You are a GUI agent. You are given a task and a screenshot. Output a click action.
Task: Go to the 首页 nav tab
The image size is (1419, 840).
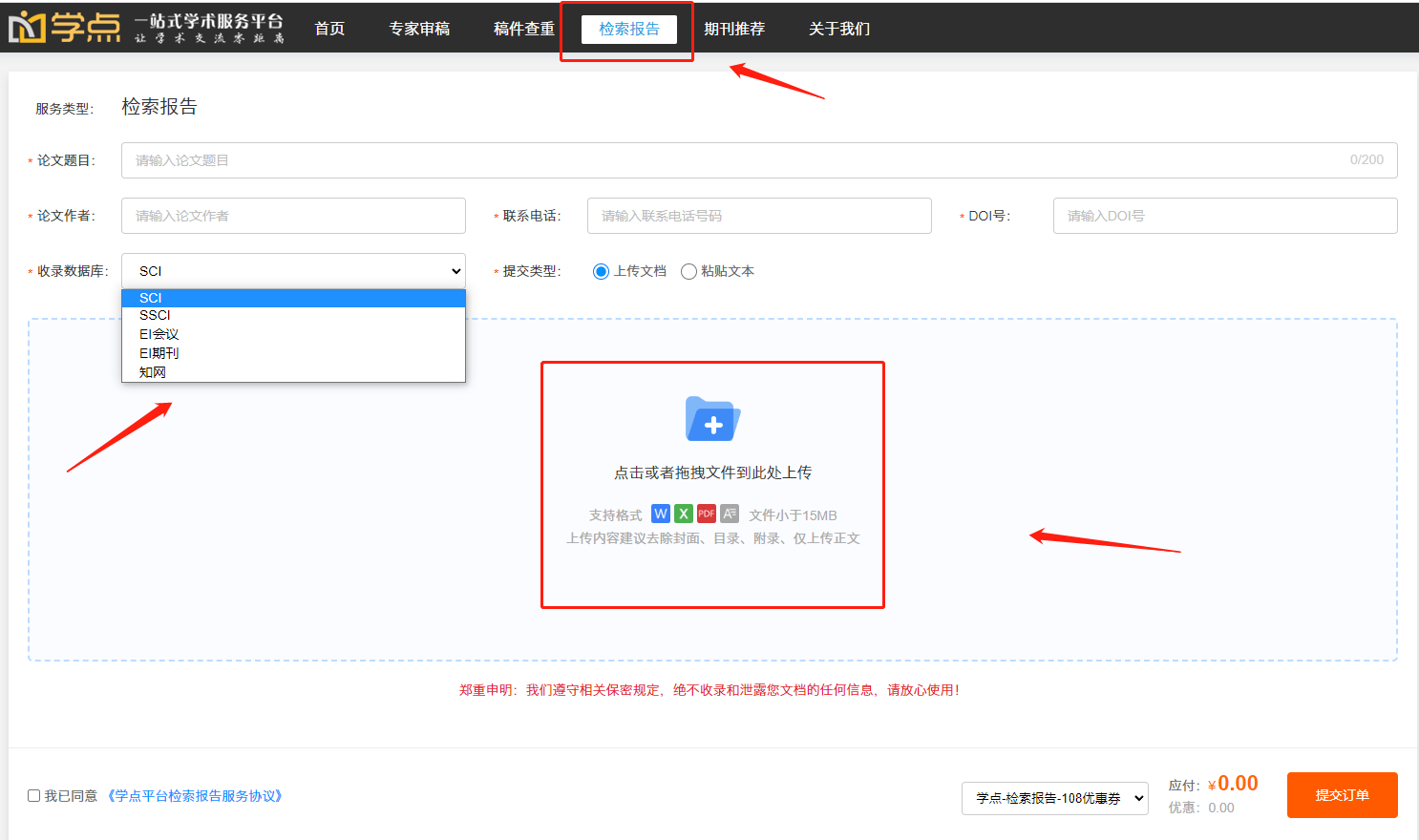(x=329, y=29)
